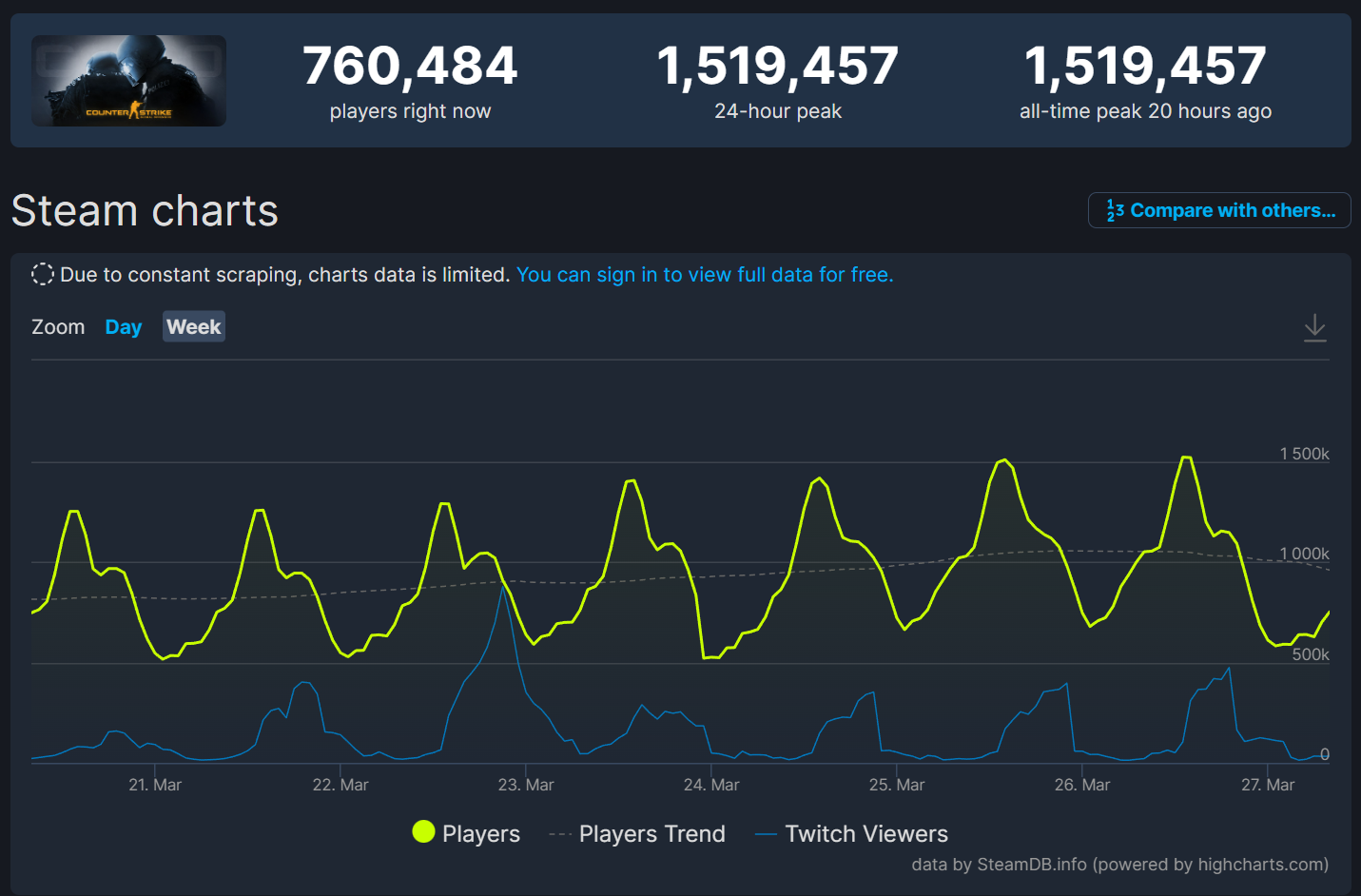Viewport: 1361px width, 896px height.
Task: Click the loading spinner icon beside the notice
Action: [x=42, y=274]
